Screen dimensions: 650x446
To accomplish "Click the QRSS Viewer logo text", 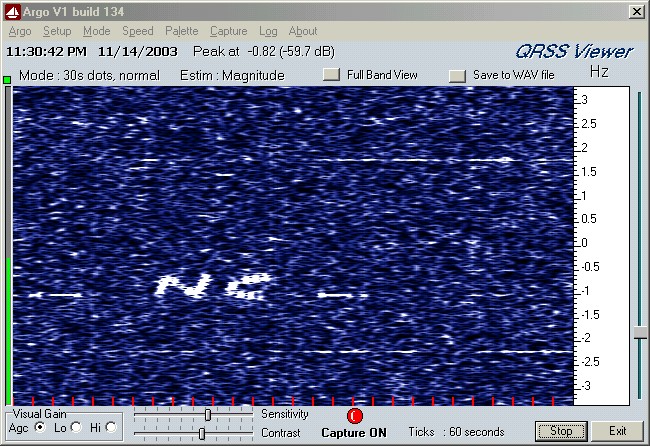I will (574, 52).
